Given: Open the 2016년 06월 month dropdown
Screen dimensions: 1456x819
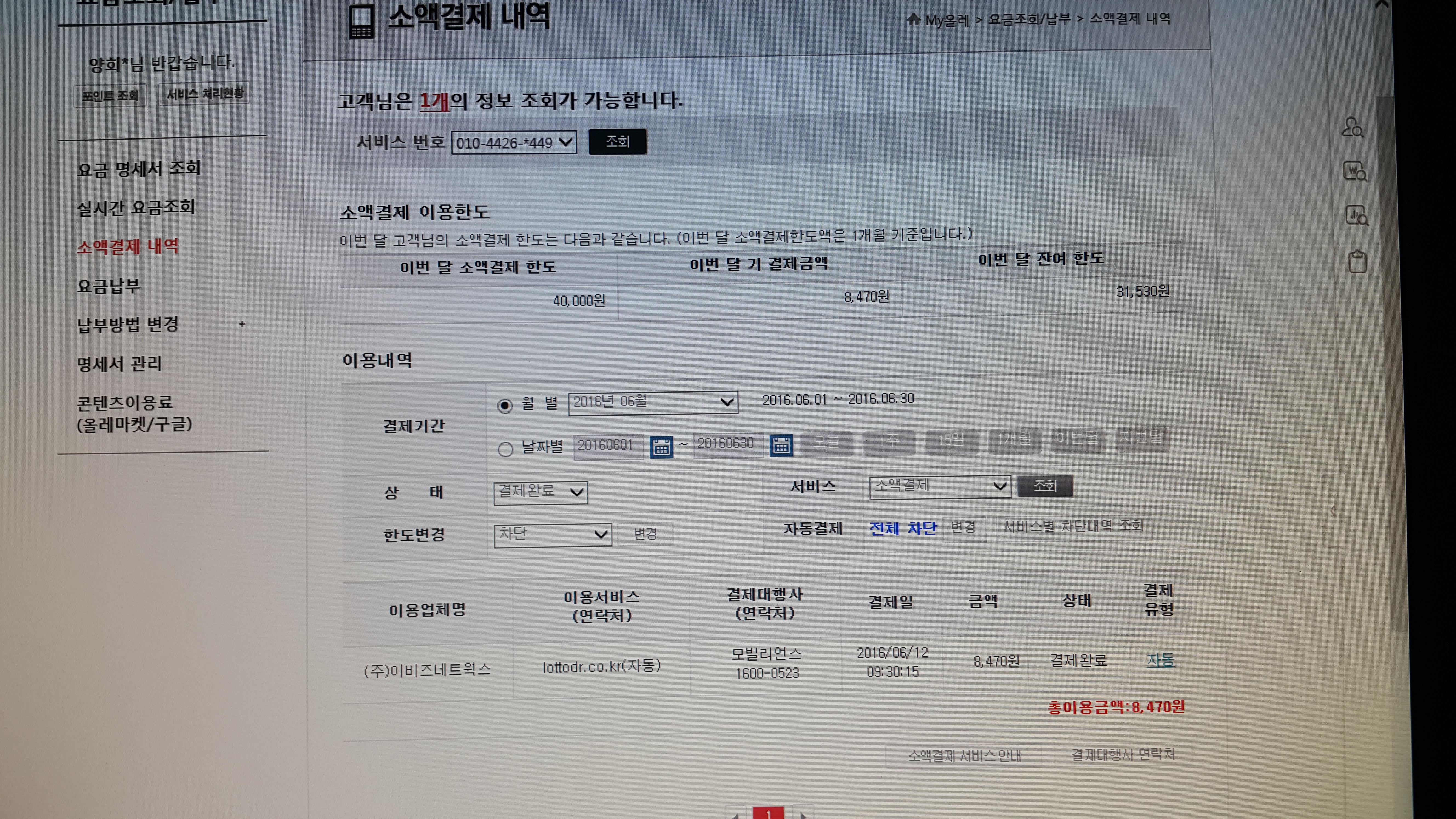Looking at the screenshot, I should 653,402.
